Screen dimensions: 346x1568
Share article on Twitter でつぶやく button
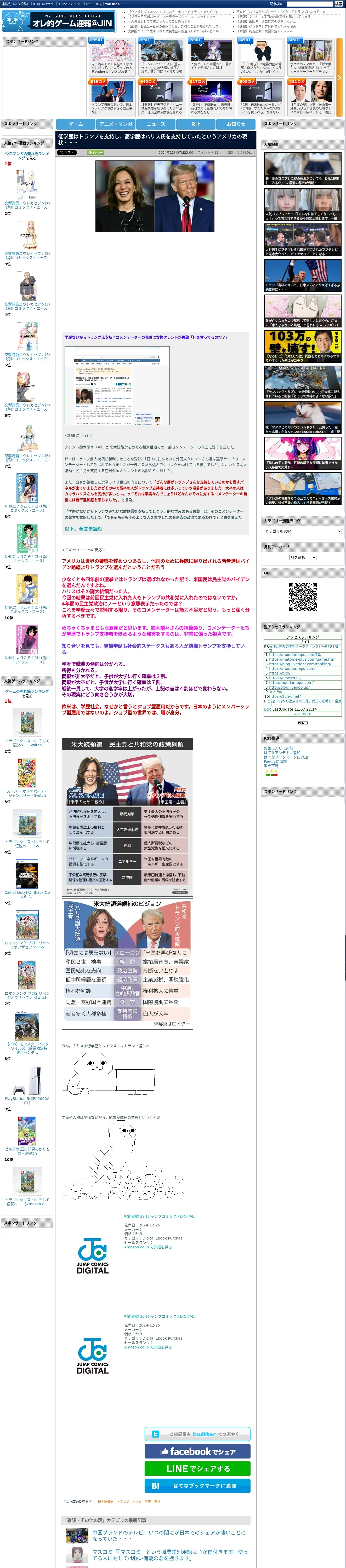pos(197,1434)
